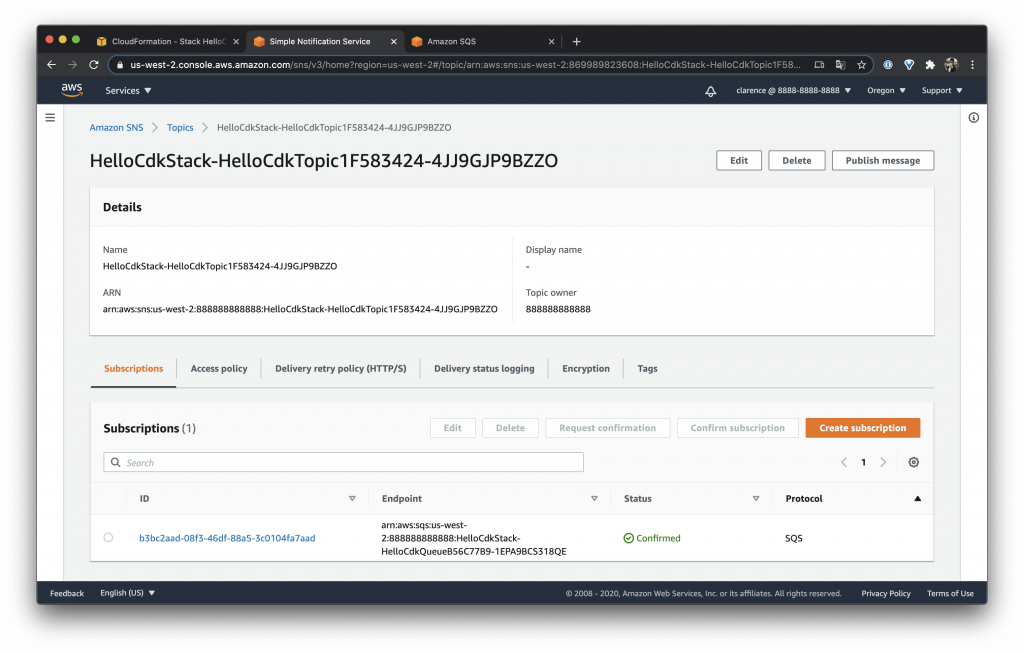Click the topic ARN value text

300,309
